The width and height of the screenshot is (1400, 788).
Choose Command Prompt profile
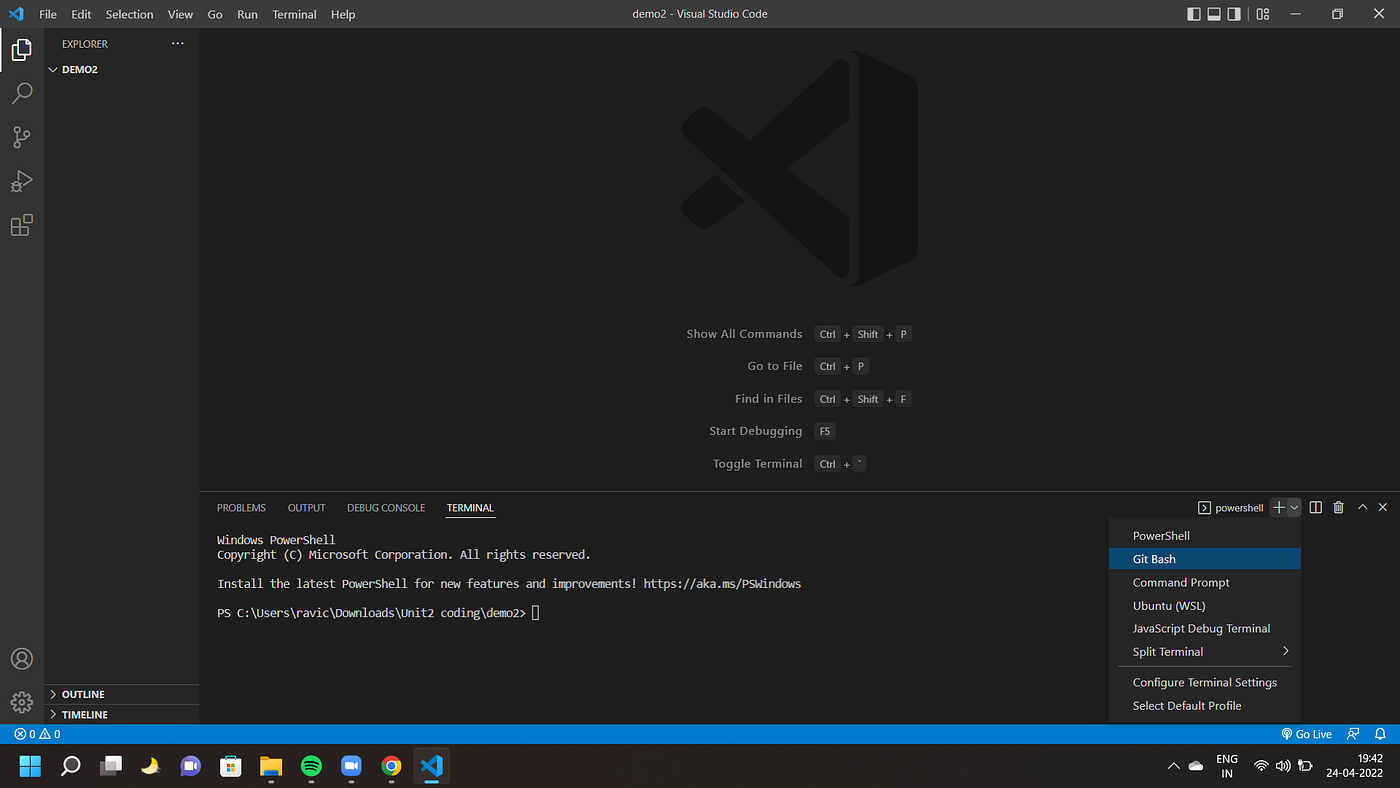(x=1205, y=582)
